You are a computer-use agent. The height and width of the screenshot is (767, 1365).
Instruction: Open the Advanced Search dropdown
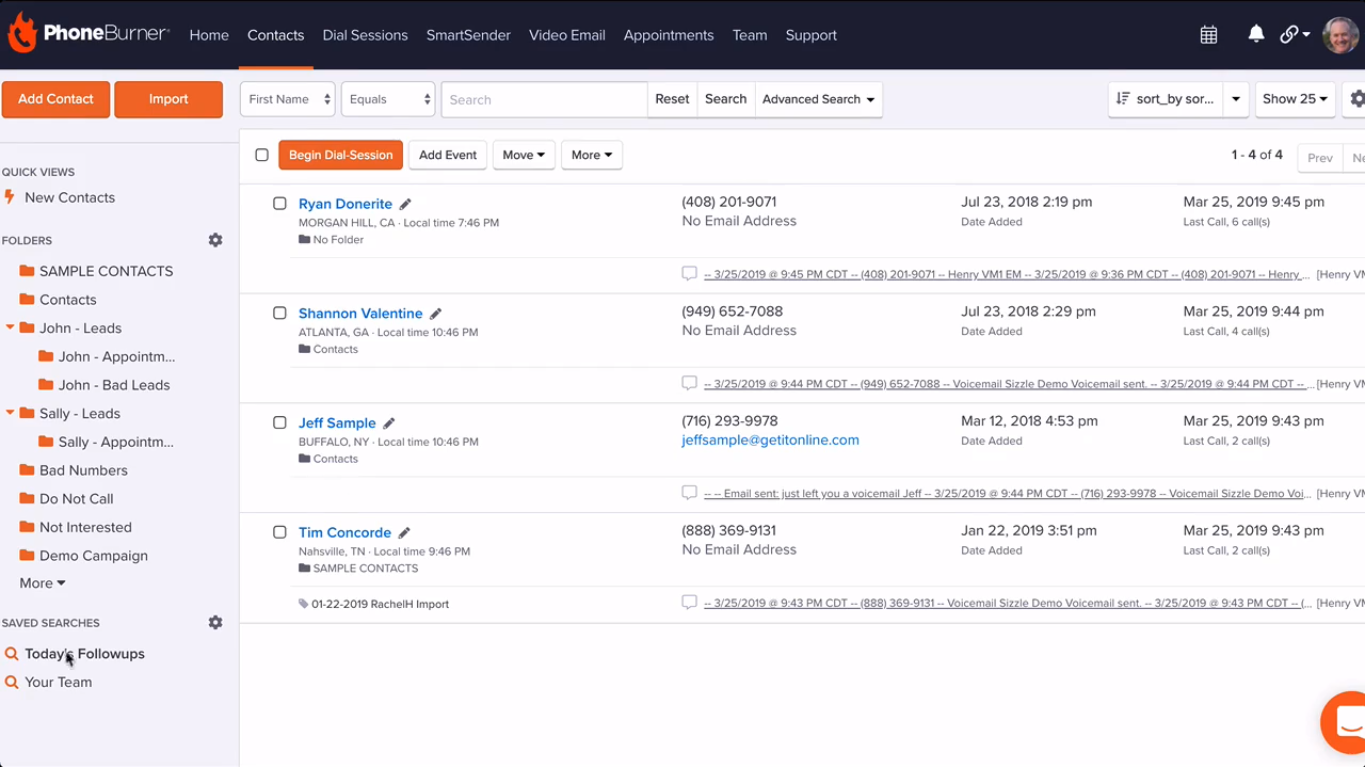click(818, 99)
